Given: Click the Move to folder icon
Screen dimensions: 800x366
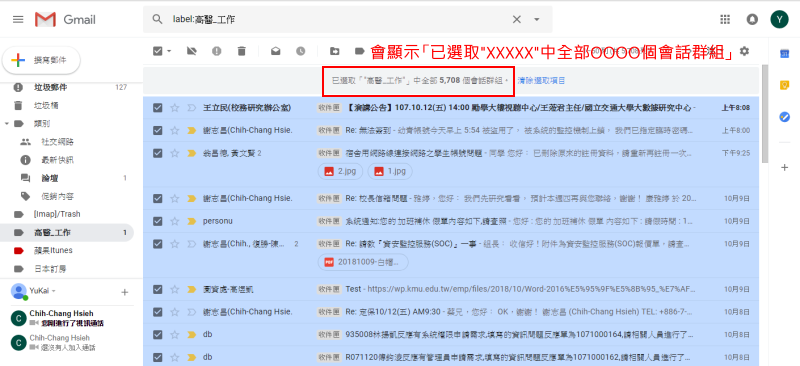Looking at the screenshot, I should coord(334,51).
